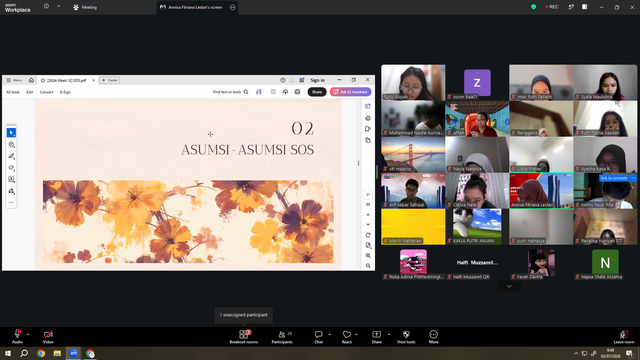
Task: Open the Acrobat help icon
Action: click(282, 80)
